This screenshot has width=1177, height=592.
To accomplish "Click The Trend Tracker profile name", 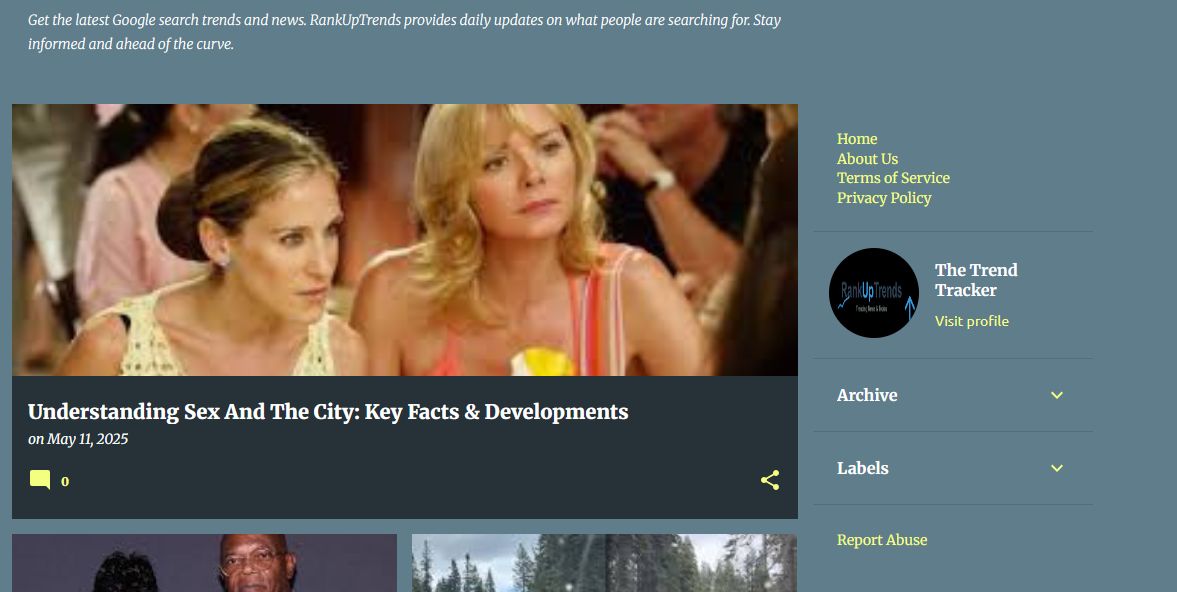I will pyautogui.click(x=976, y=280).
